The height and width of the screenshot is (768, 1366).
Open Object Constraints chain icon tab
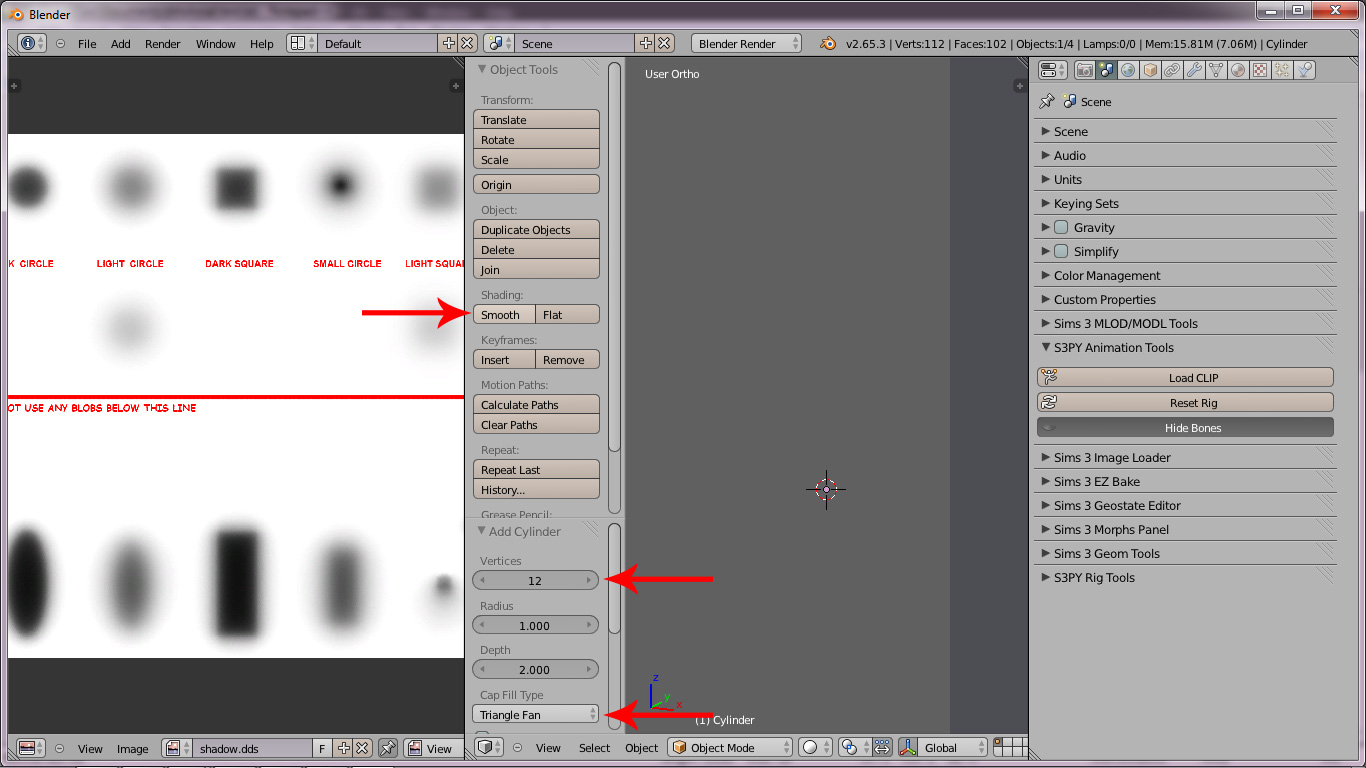coord(1172,70)
